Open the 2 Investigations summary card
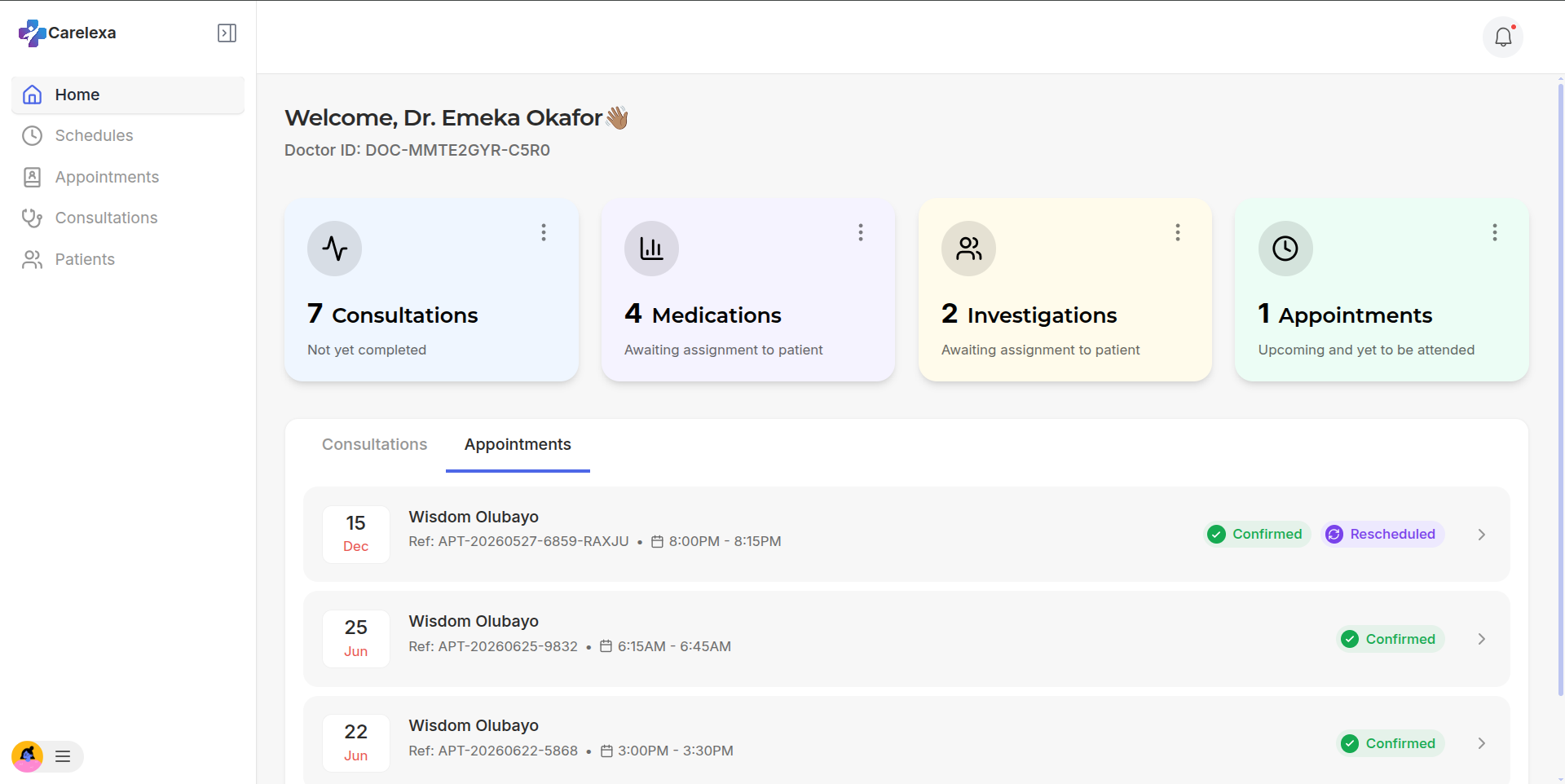1565x784 pixels. (1065, 290)
